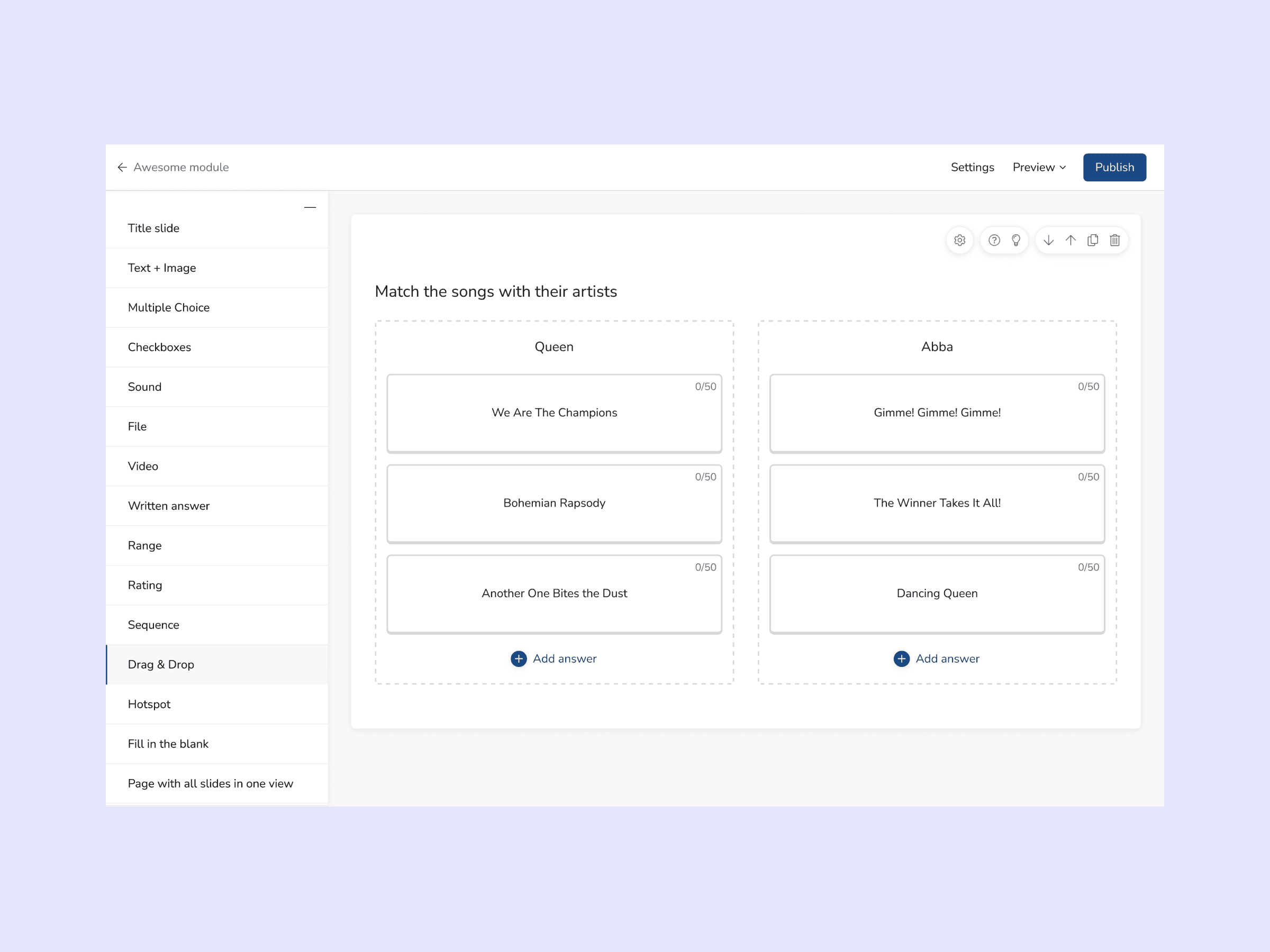Click the lightbulb hint icon
The height and width of the screenshot is (952, 1270).
click(x=1015, y=241)
